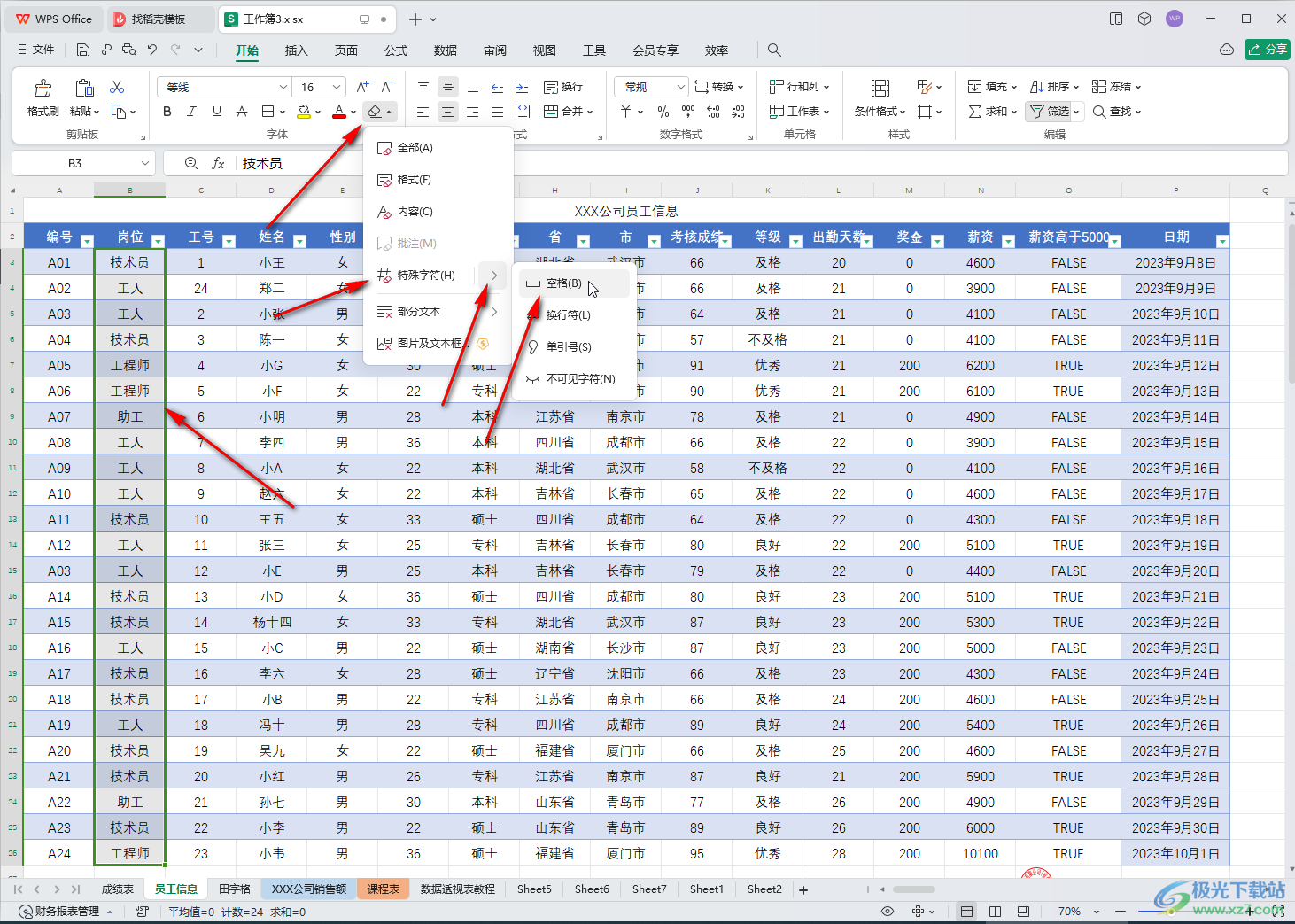Click the Save icon in quick toolbar
The image size is (1295, 924).
pyautogui.click(x=83, y=50)
